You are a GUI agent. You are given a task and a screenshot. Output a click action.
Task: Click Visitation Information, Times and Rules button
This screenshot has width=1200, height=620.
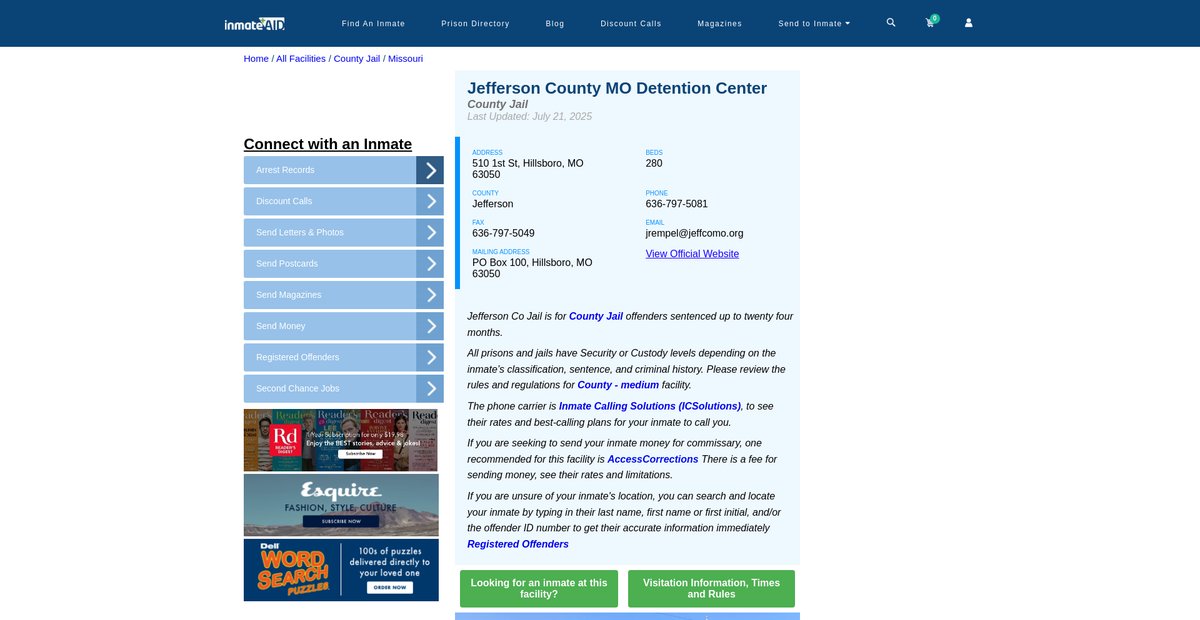pos(711,589)
